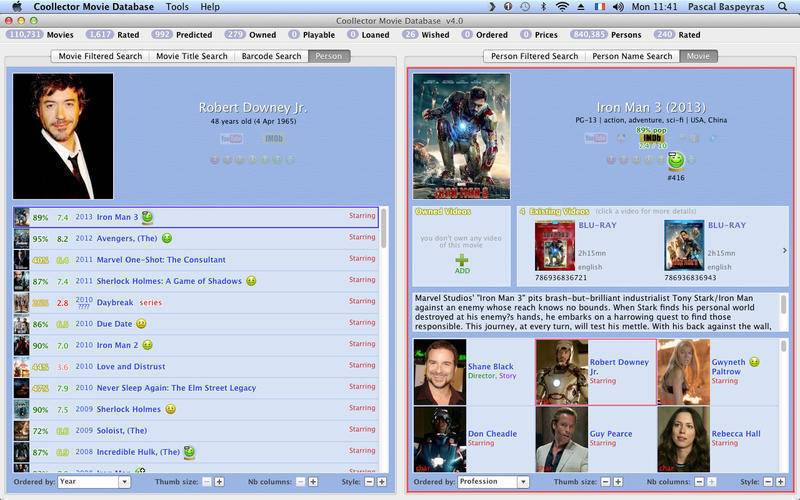This screenshot has height=500, width=800.
Task: Decrease Thumb size in left panel
Action: (x=207, y=482)
